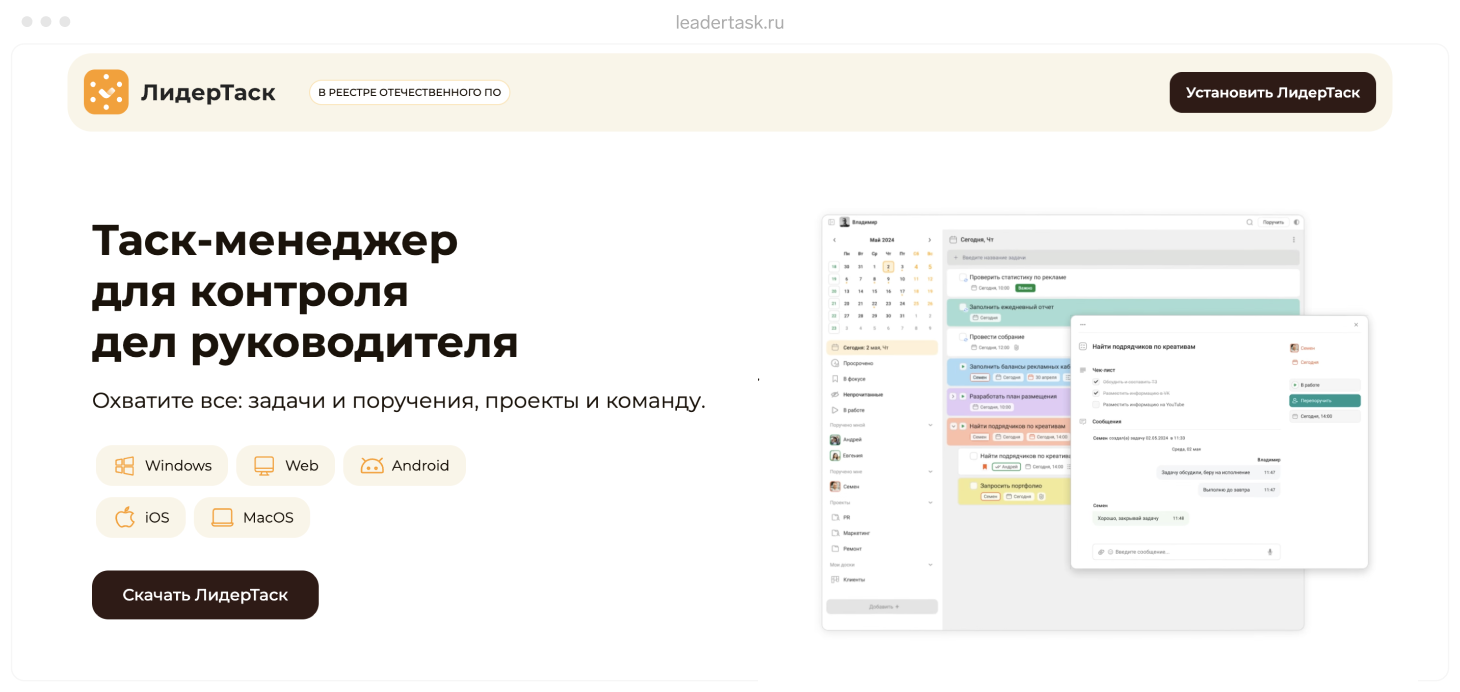Click the orange ЛидерТаск logo icon
Screen dimensions: 1460x692
(106, 92)
